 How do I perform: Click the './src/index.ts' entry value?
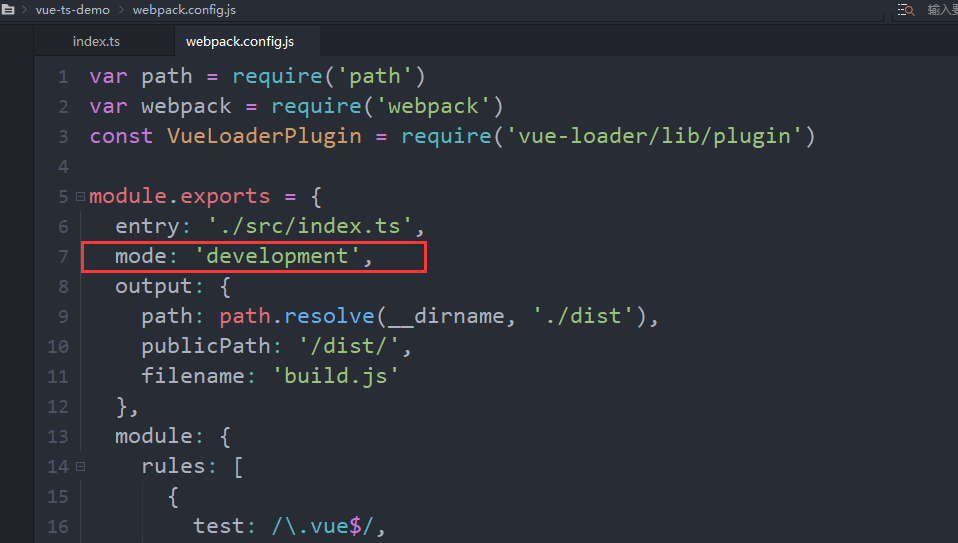(316, 227)
